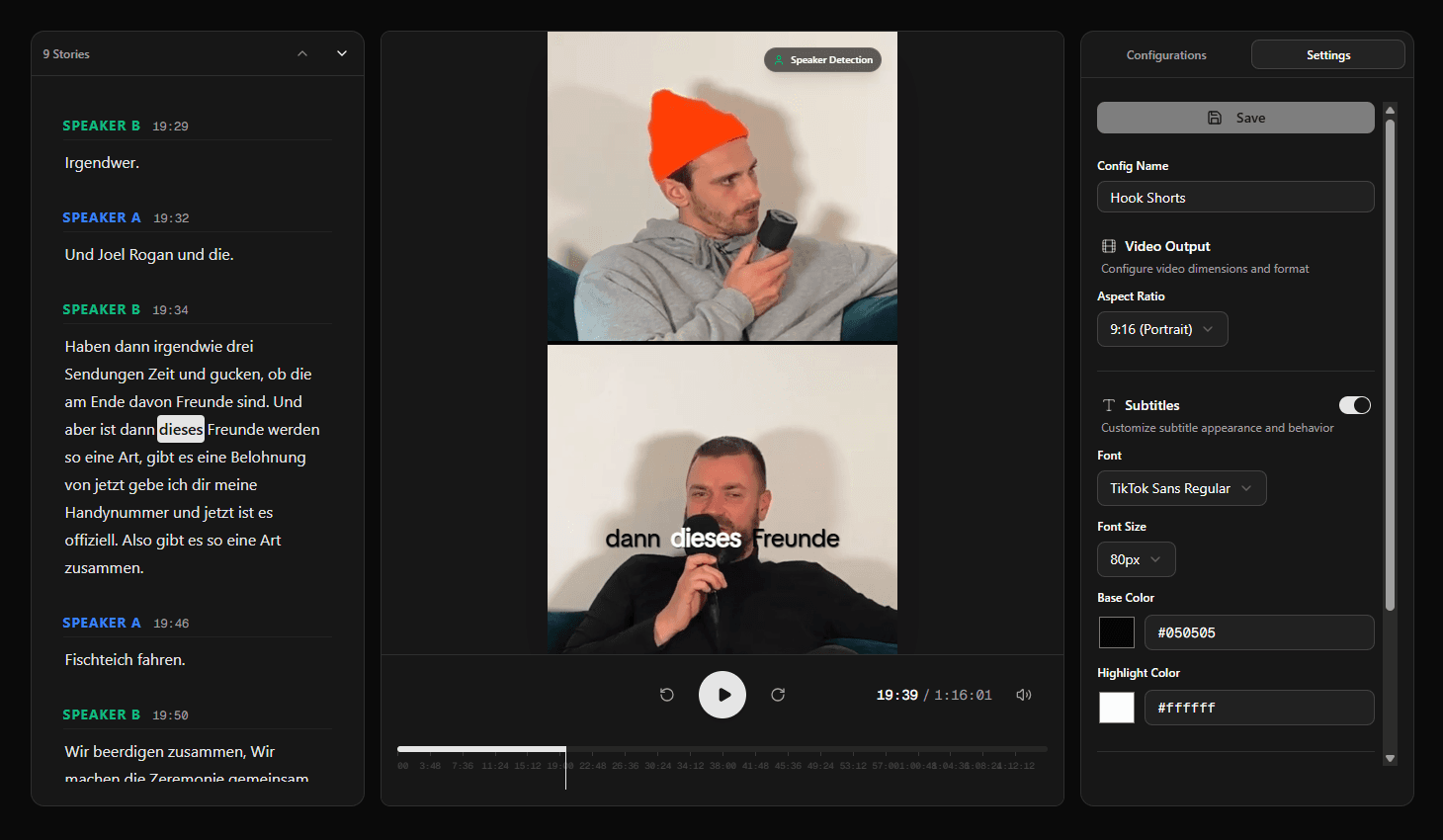
Task: Click the rewind playback icon
Action: pos(667,695)
